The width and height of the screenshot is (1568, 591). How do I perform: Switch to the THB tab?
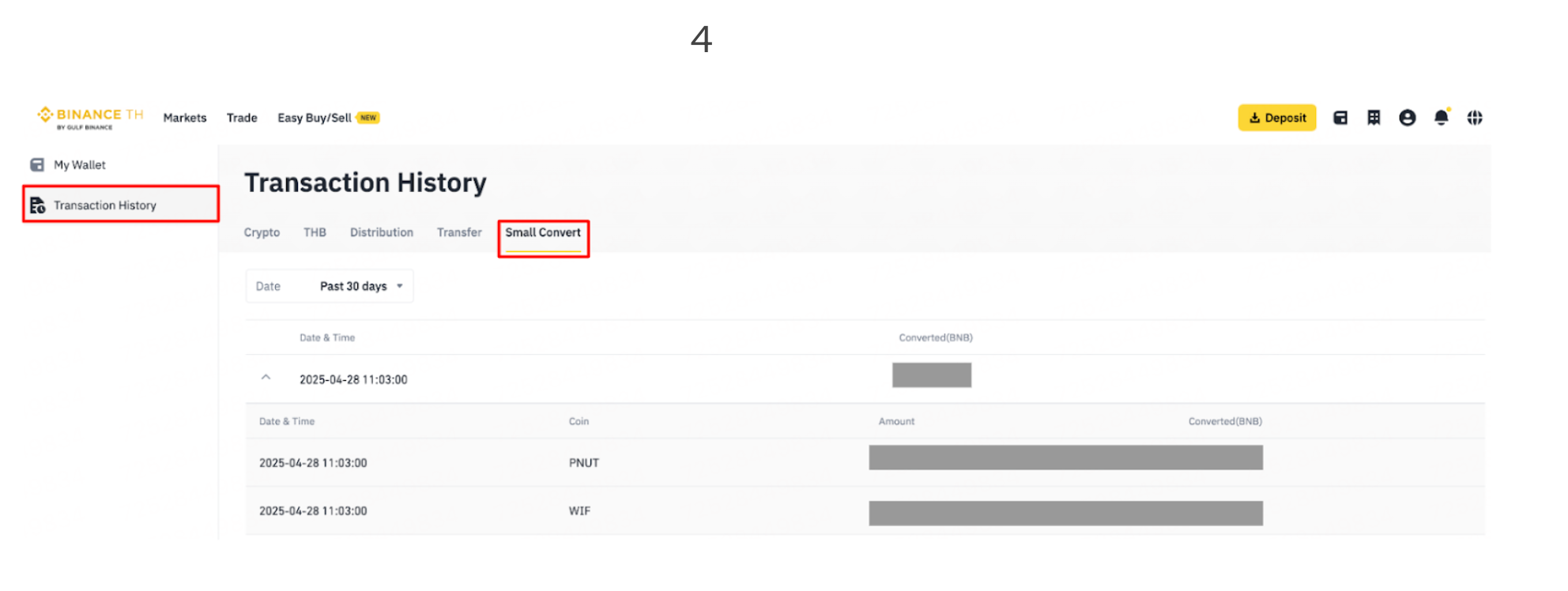315,232
